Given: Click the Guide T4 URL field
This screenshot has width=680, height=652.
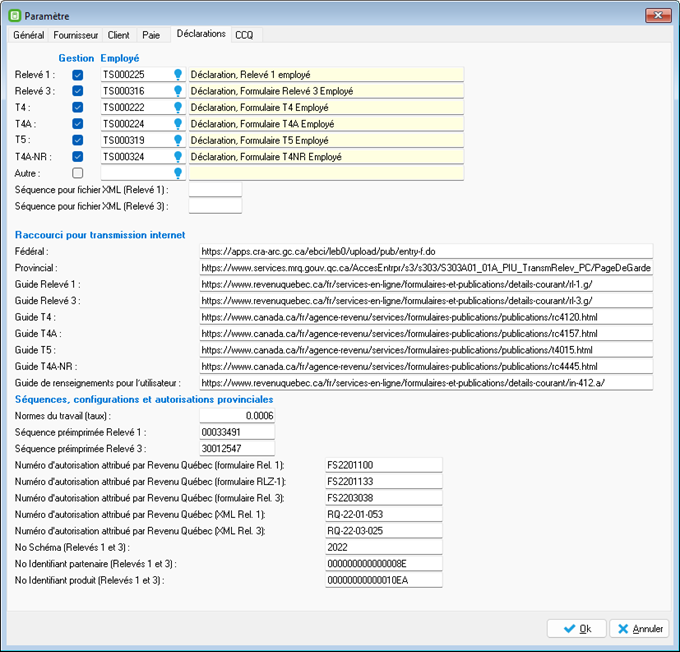Looking at the screenshot, I should click(x=426, y=318).
